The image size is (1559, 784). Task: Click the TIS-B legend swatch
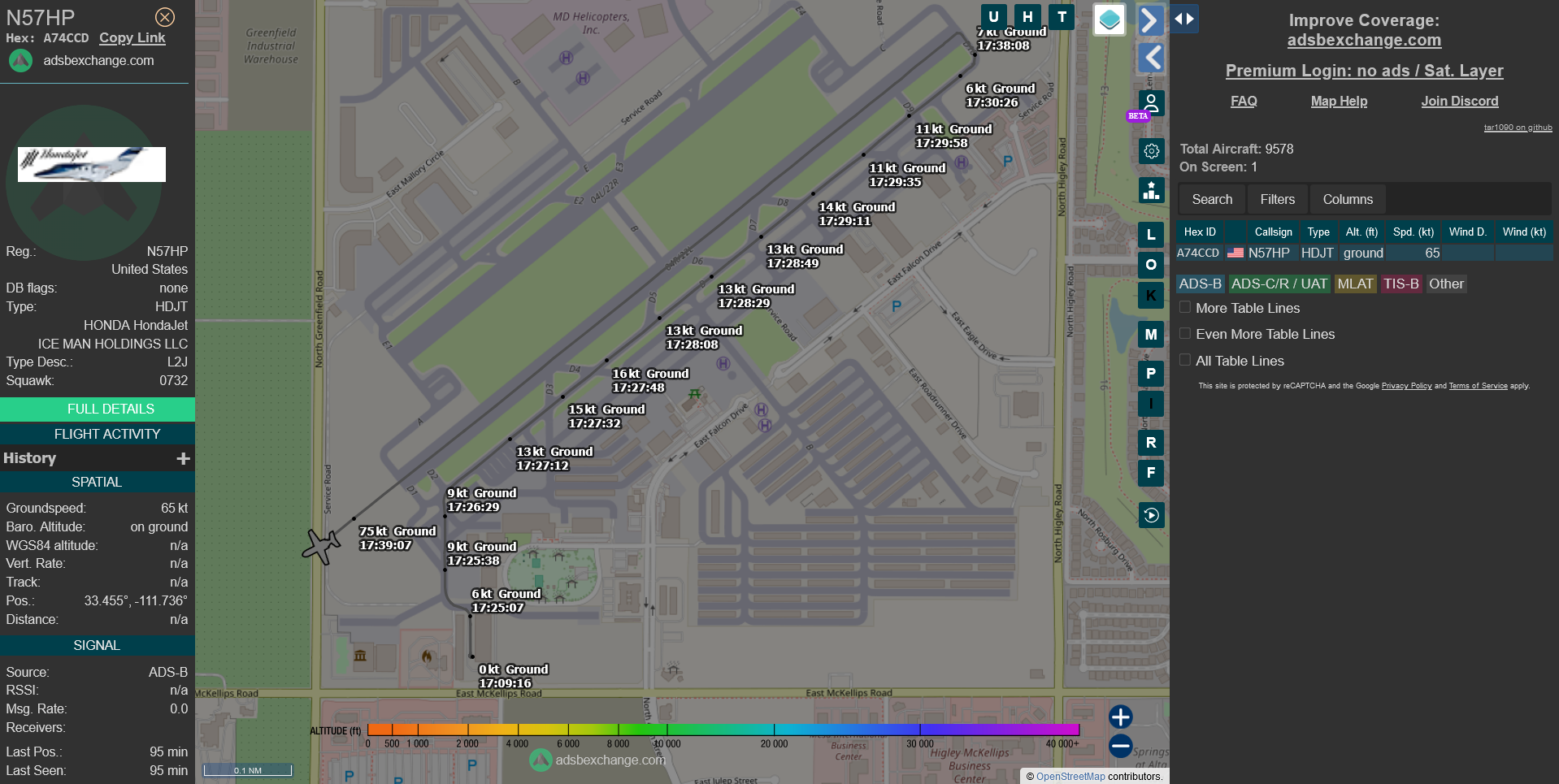click(1401, 284)
